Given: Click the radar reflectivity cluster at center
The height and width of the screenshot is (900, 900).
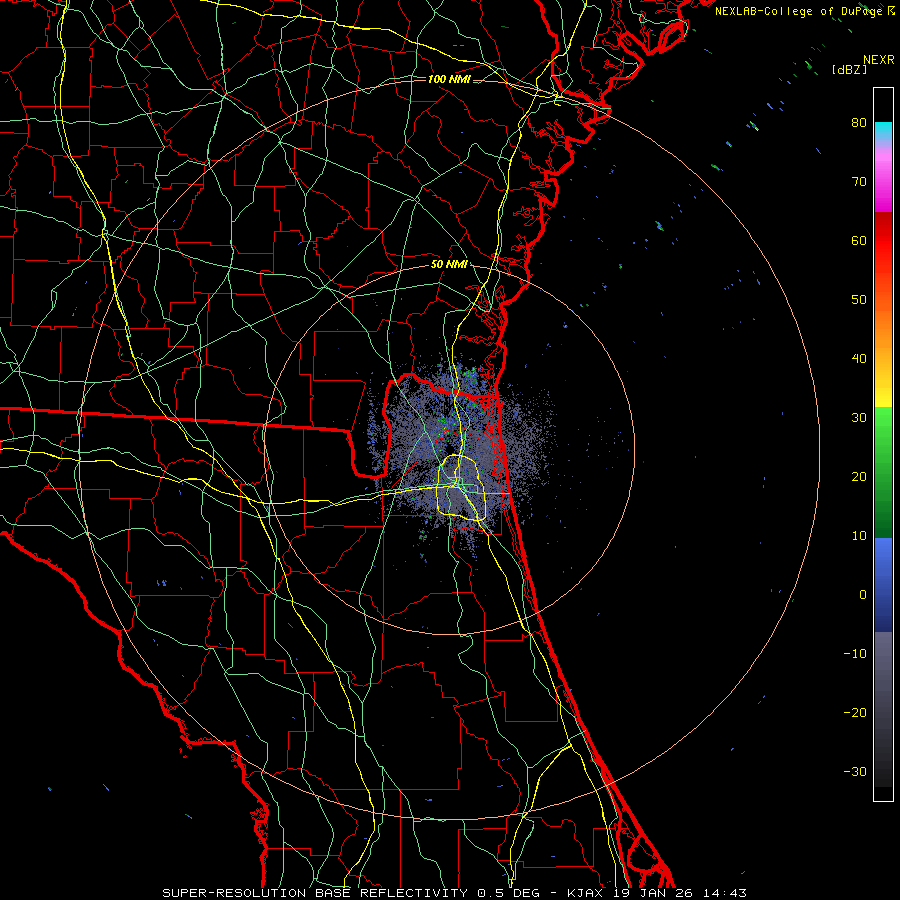Looking at the screenshot, I should click(x=459, y=453).
